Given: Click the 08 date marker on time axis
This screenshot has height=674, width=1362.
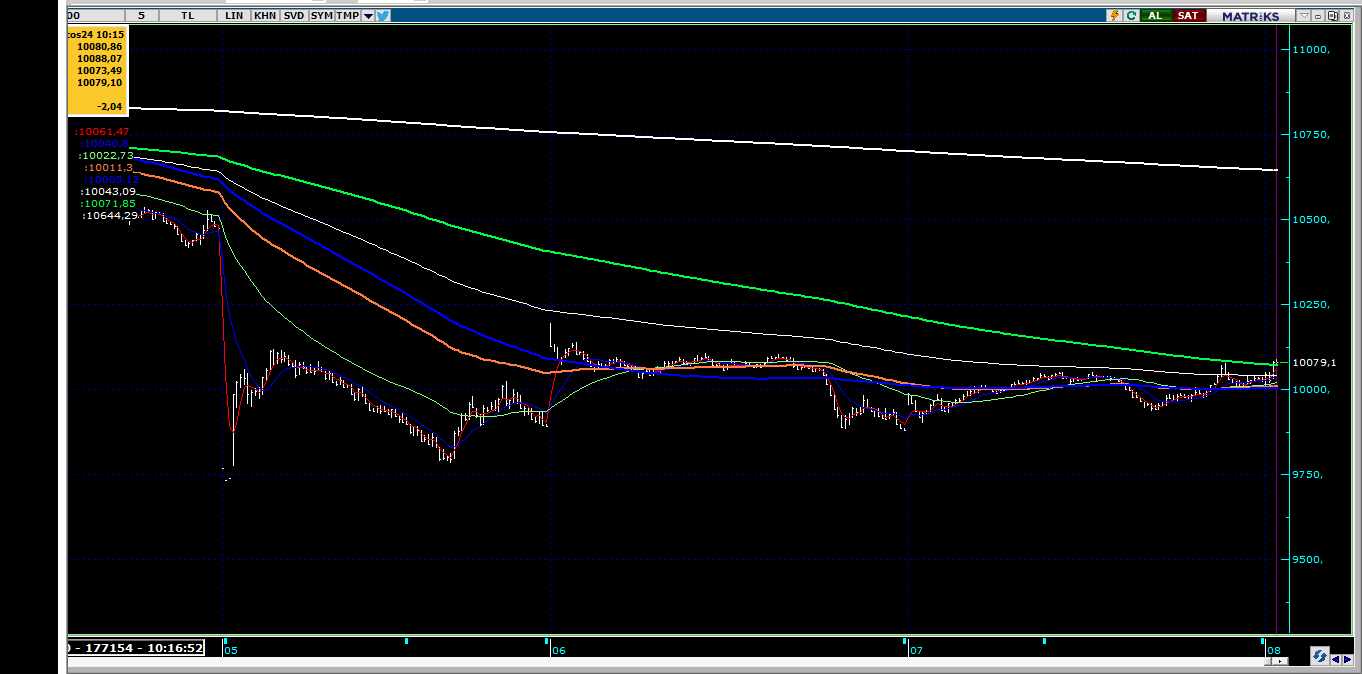Looking at the screenshot, I should (x=1274, y=650).
